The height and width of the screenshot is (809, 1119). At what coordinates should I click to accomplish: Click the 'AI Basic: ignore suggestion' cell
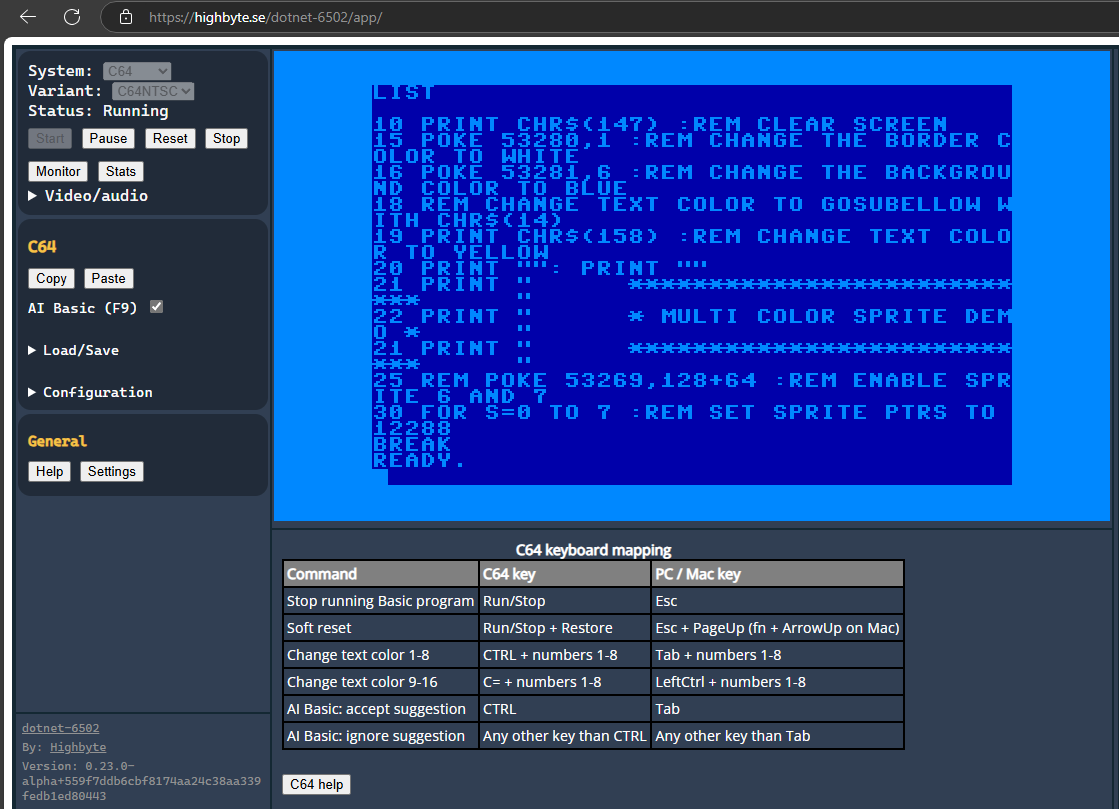pos(380,736)
